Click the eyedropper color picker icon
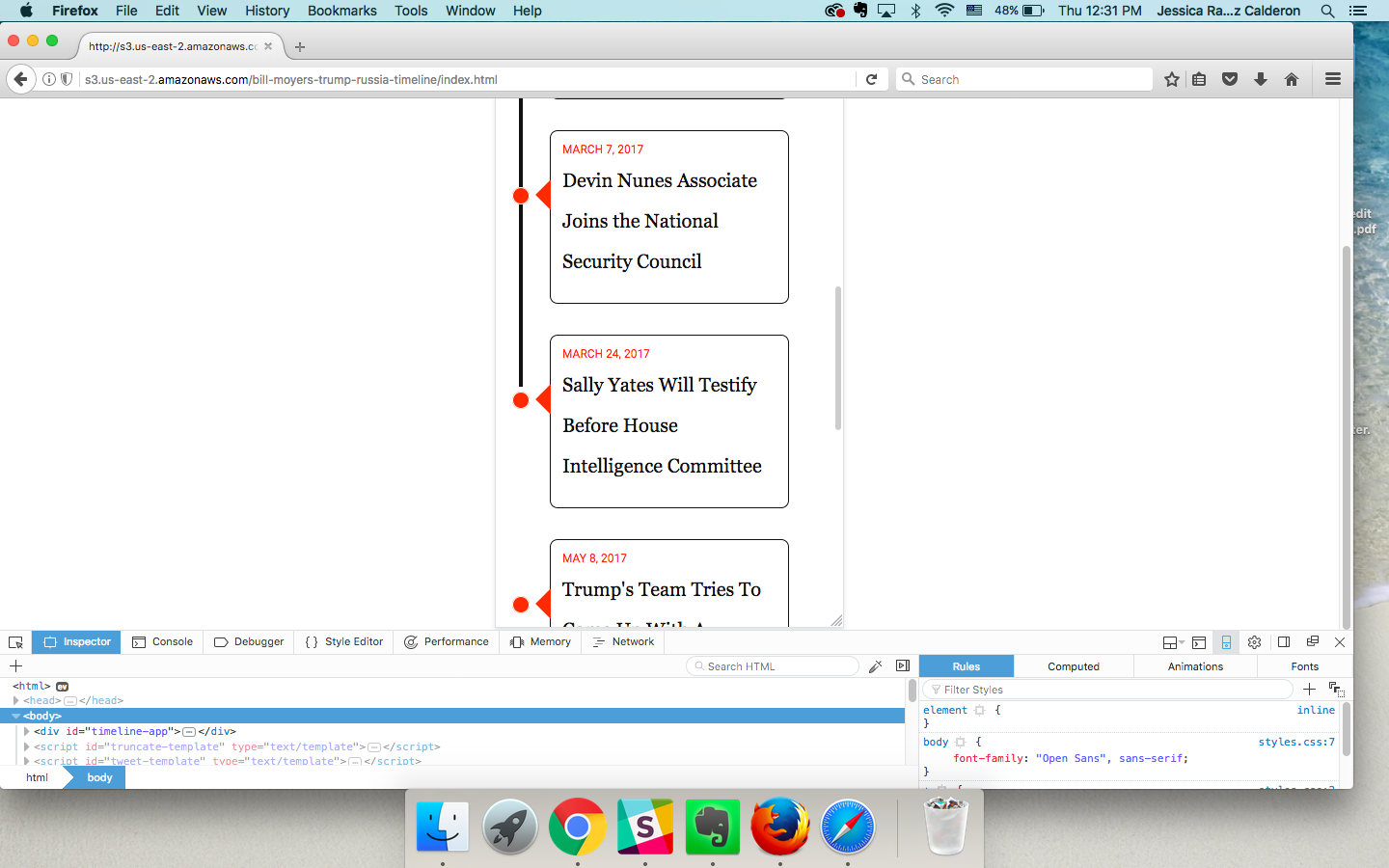This screenshot has width=1389, height=868. click(876, 666)
